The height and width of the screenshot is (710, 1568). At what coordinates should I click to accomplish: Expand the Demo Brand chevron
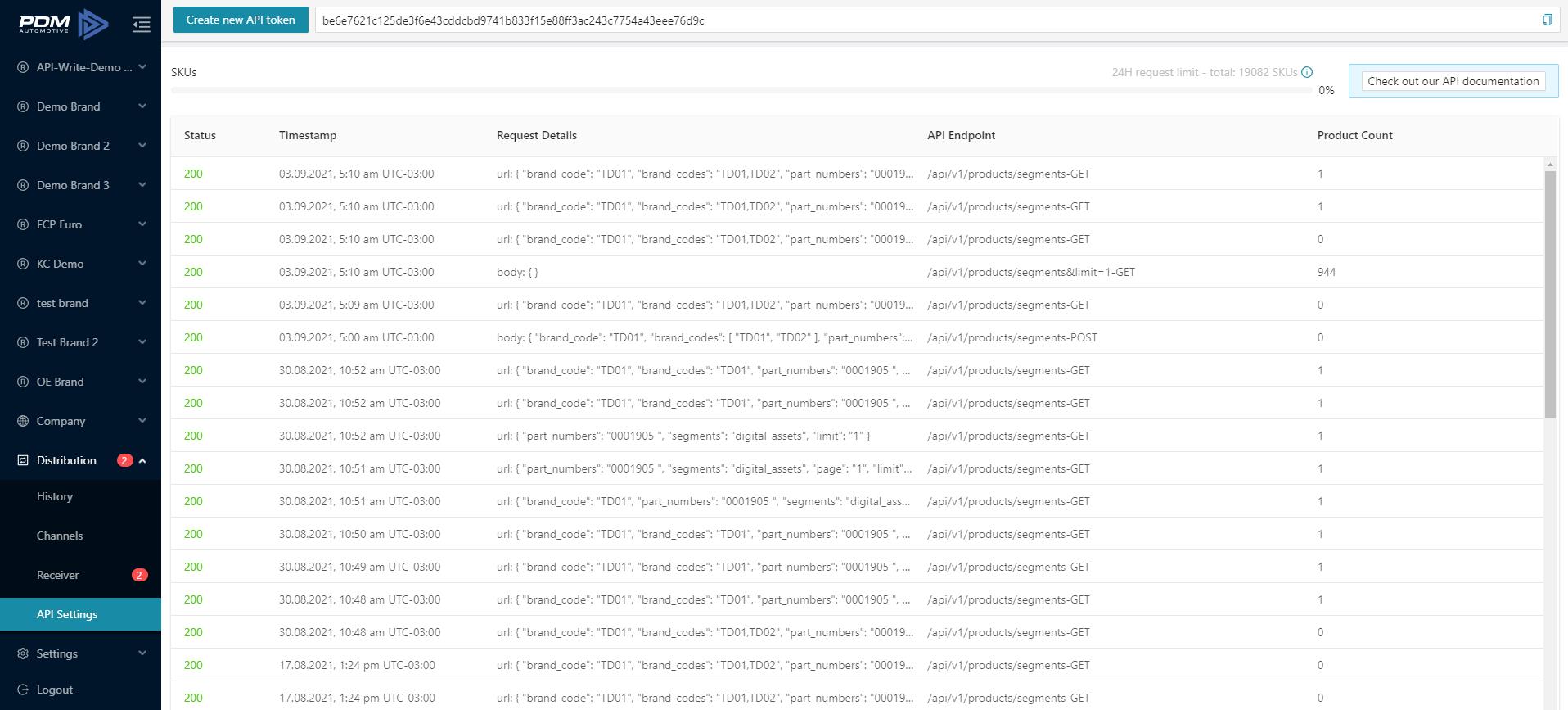point(142,106)
